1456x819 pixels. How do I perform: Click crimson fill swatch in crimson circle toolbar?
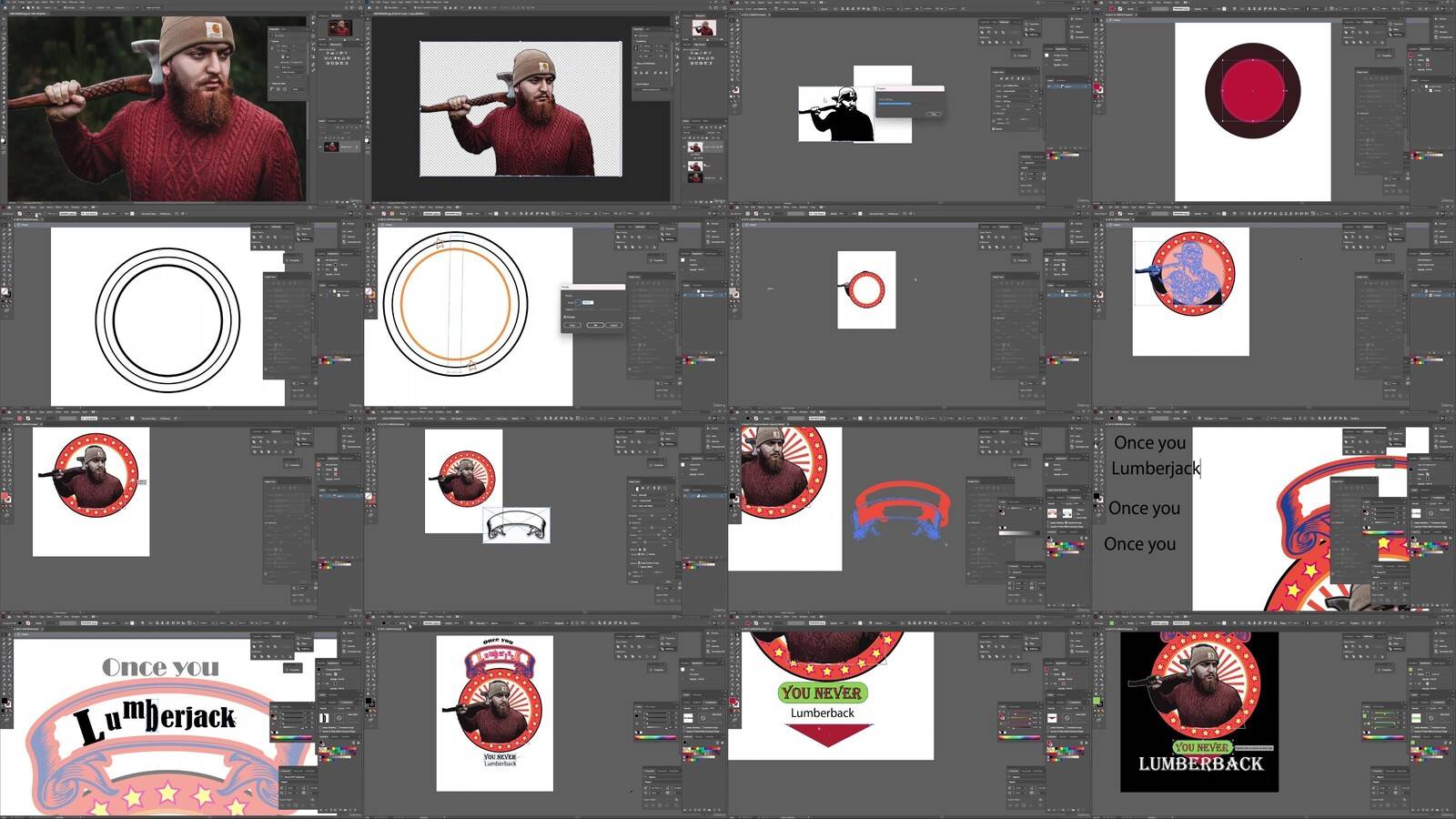[x=1097, y=86]
